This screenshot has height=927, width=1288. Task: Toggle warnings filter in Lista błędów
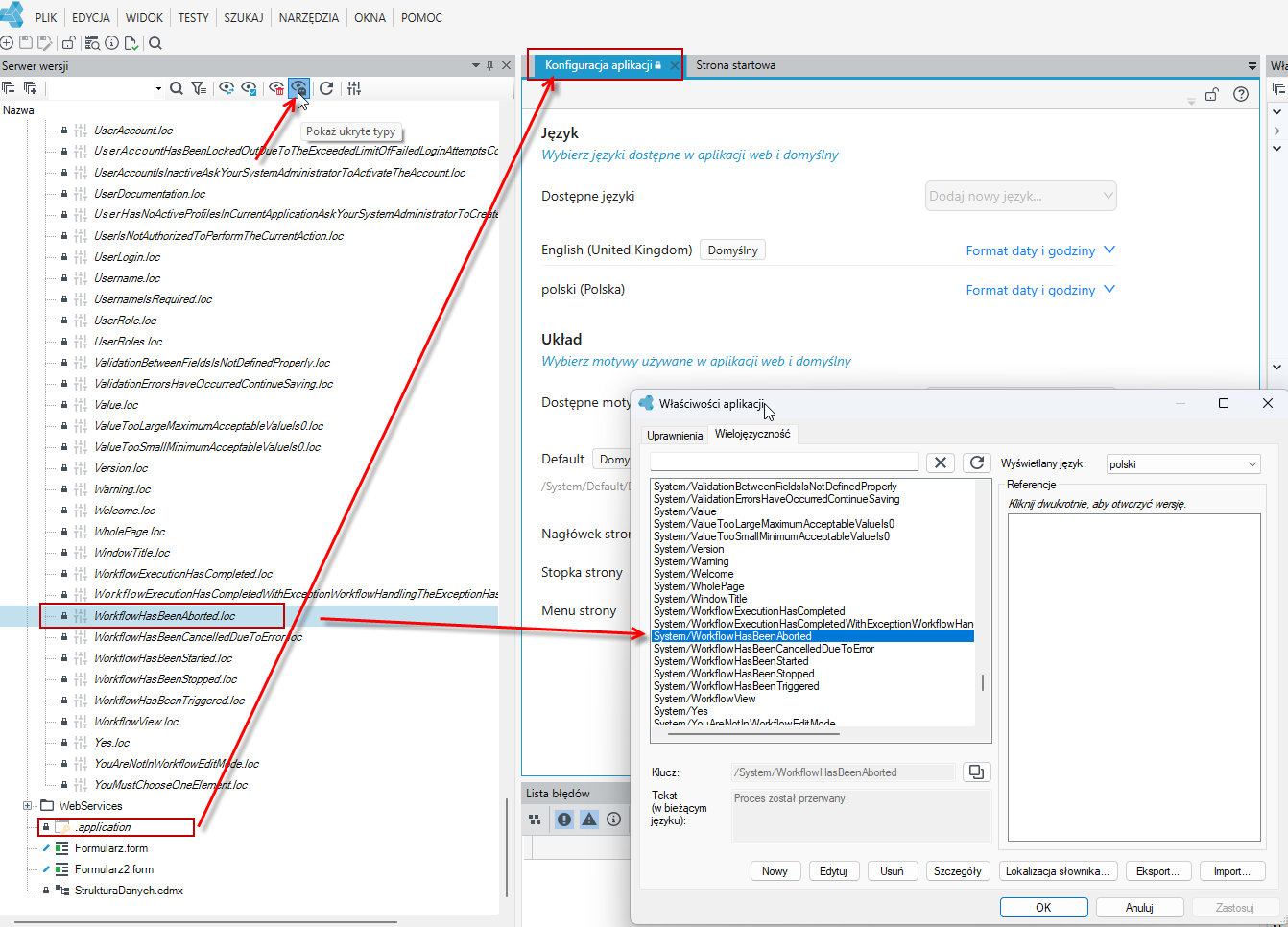tap(589, 820)
